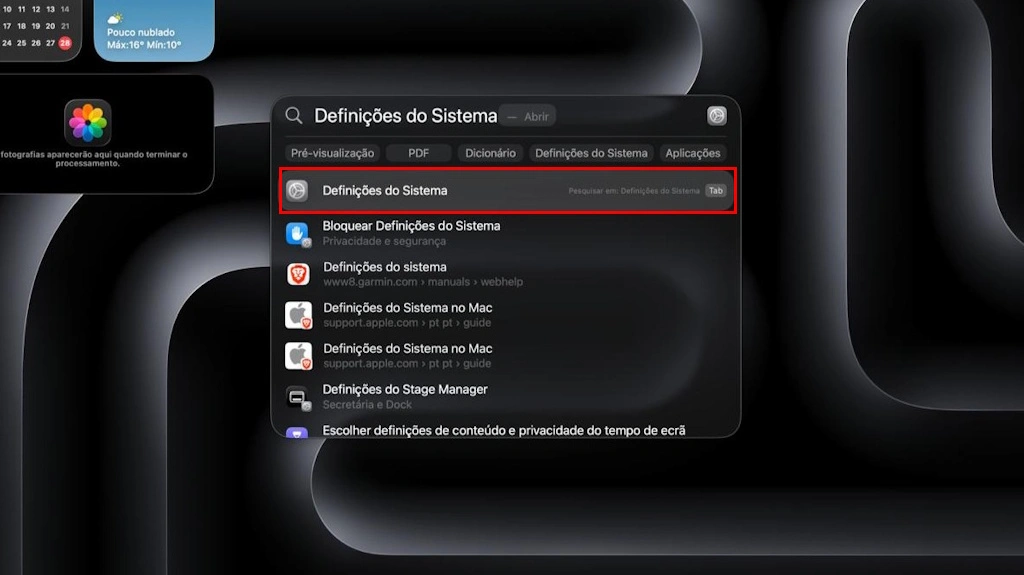
Task: Click the first Apple support result icon
Action: (x=298, y=315)
